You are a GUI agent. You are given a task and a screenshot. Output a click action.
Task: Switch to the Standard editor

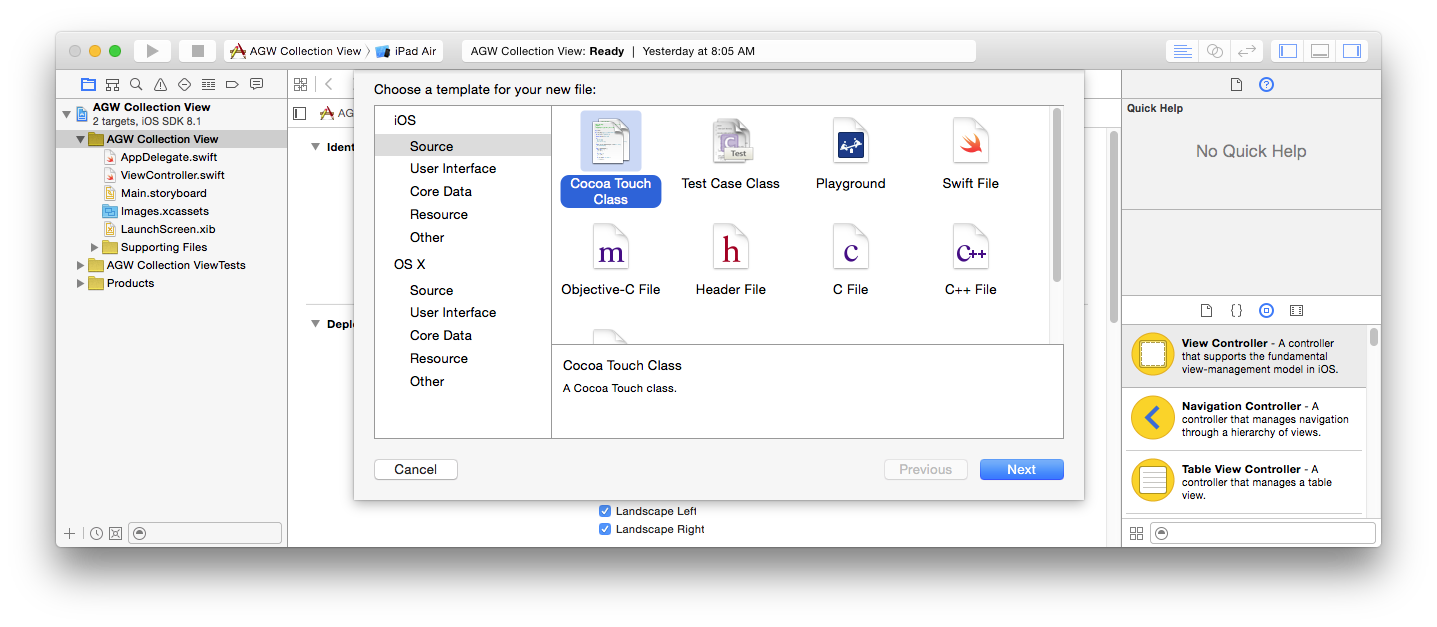[x=1182, y=51]
